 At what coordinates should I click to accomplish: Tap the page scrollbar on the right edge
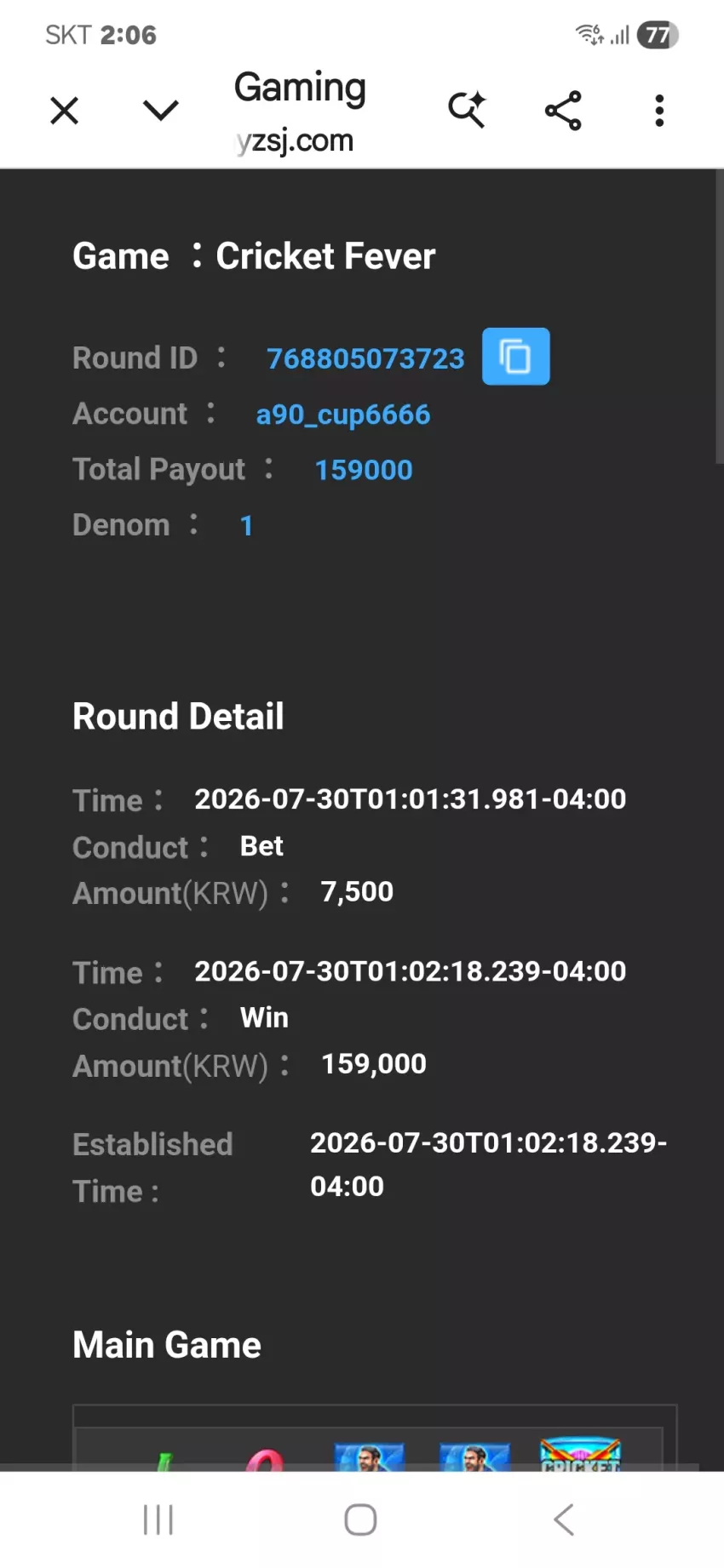pos(720,317)
